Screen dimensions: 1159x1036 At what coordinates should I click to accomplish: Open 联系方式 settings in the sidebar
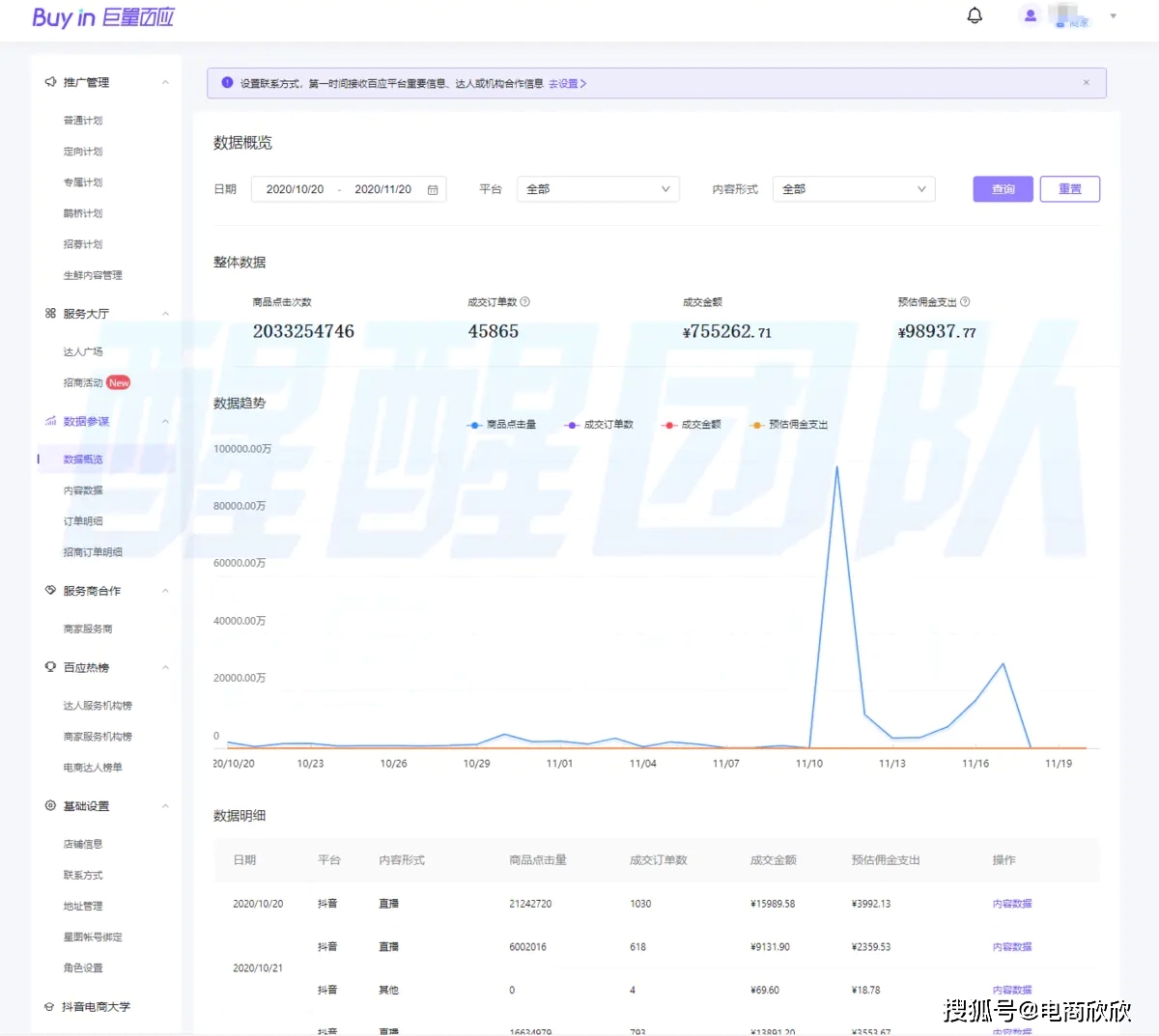(83, 875)
